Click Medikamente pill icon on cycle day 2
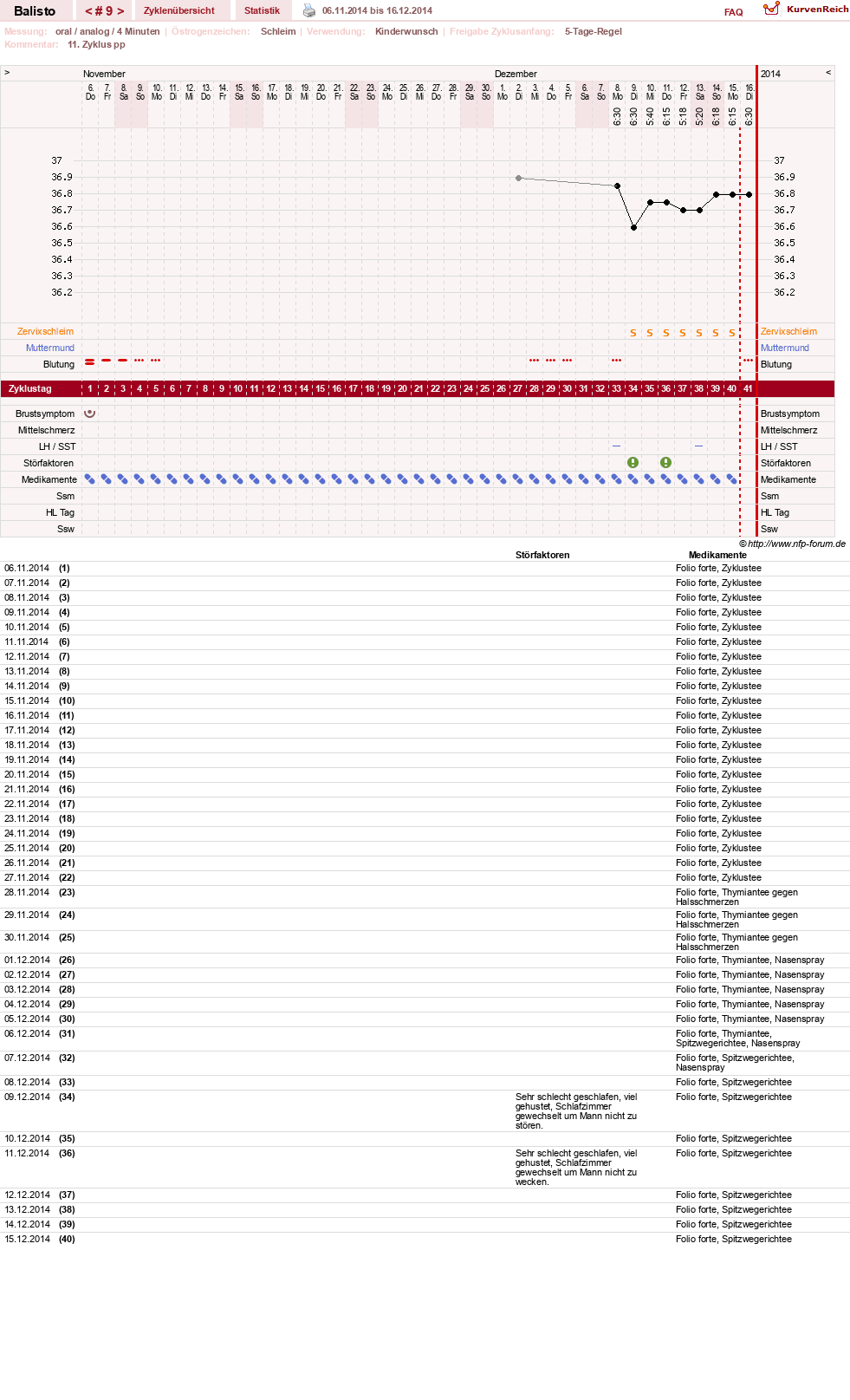 click(x=107, y=479)
